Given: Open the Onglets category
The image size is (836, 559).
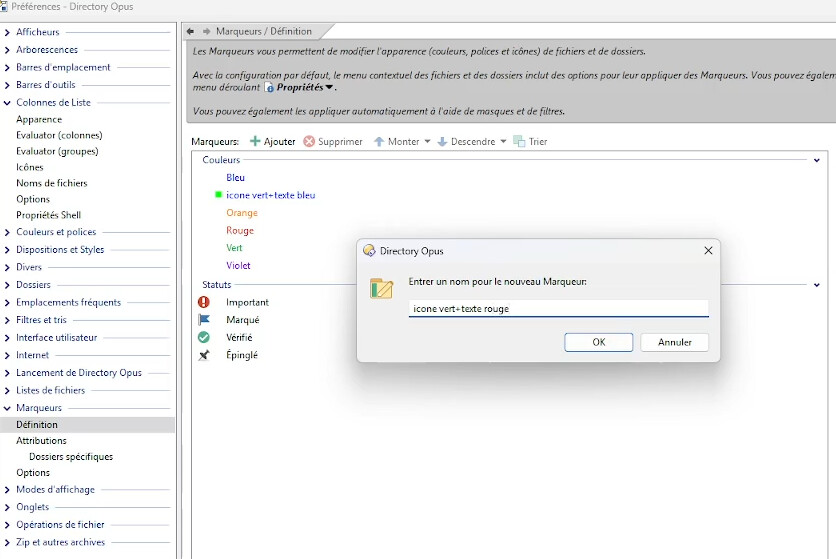Looking at the screenshot, I should coord(33,507).
